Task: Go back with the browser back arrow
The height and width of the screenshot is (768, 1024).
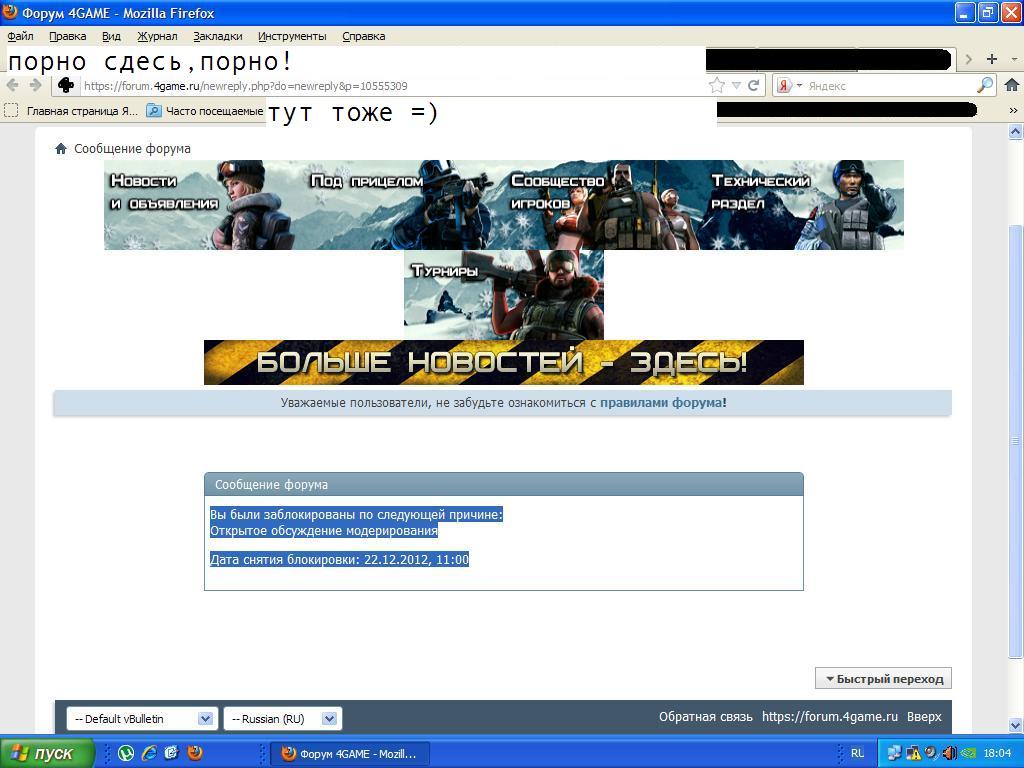Action: coord(12,86)
